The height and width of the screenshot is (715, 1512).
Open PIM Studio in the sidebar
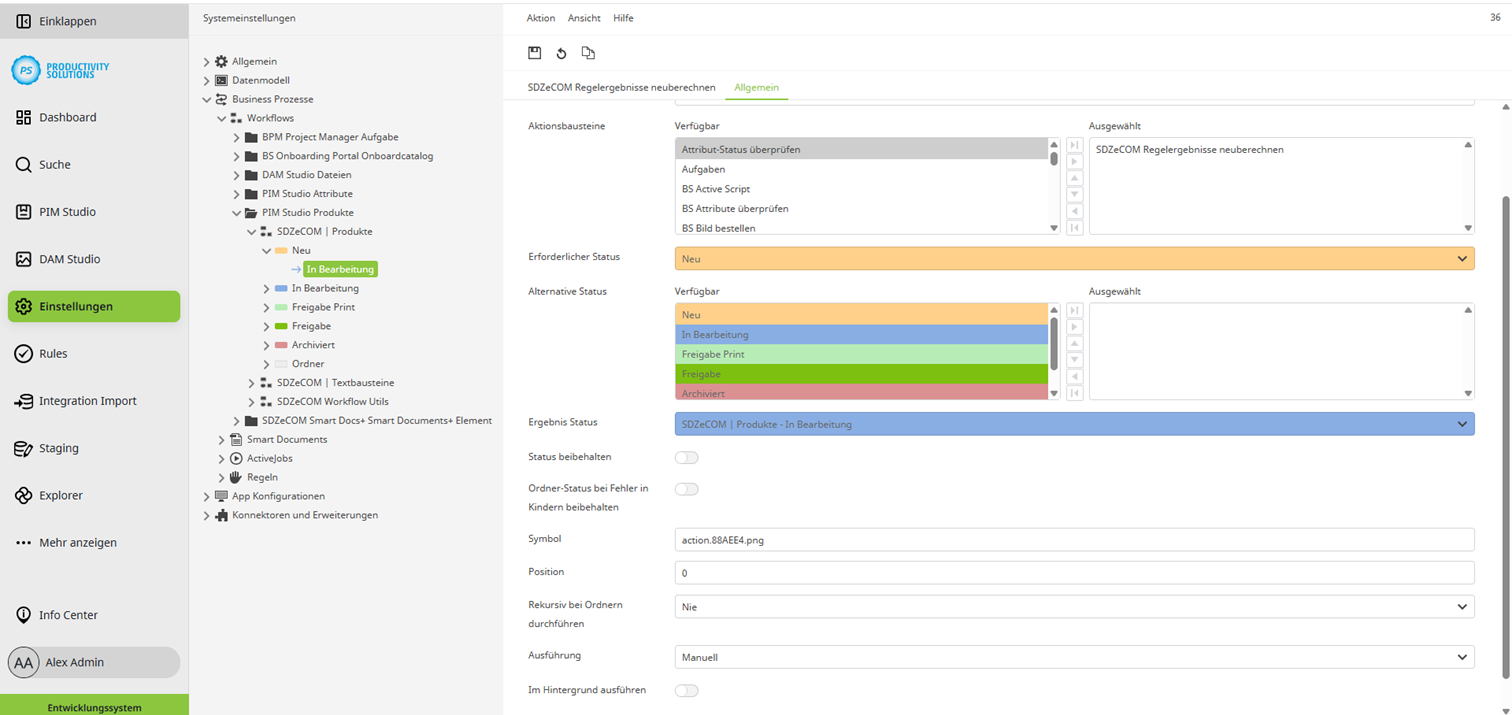67,212
